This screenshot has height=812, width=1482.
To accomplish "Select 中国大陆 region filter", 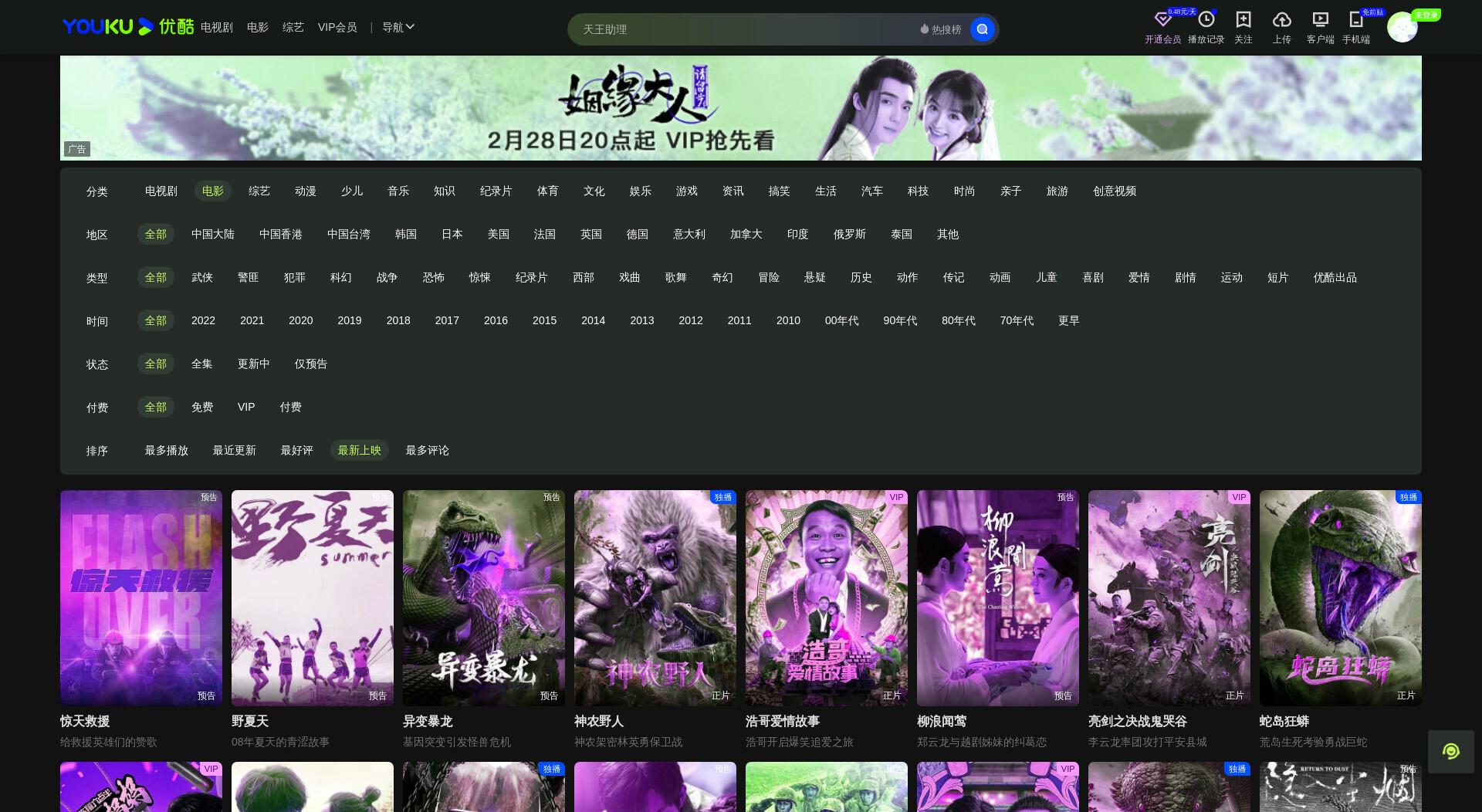I will click(212, 234).
